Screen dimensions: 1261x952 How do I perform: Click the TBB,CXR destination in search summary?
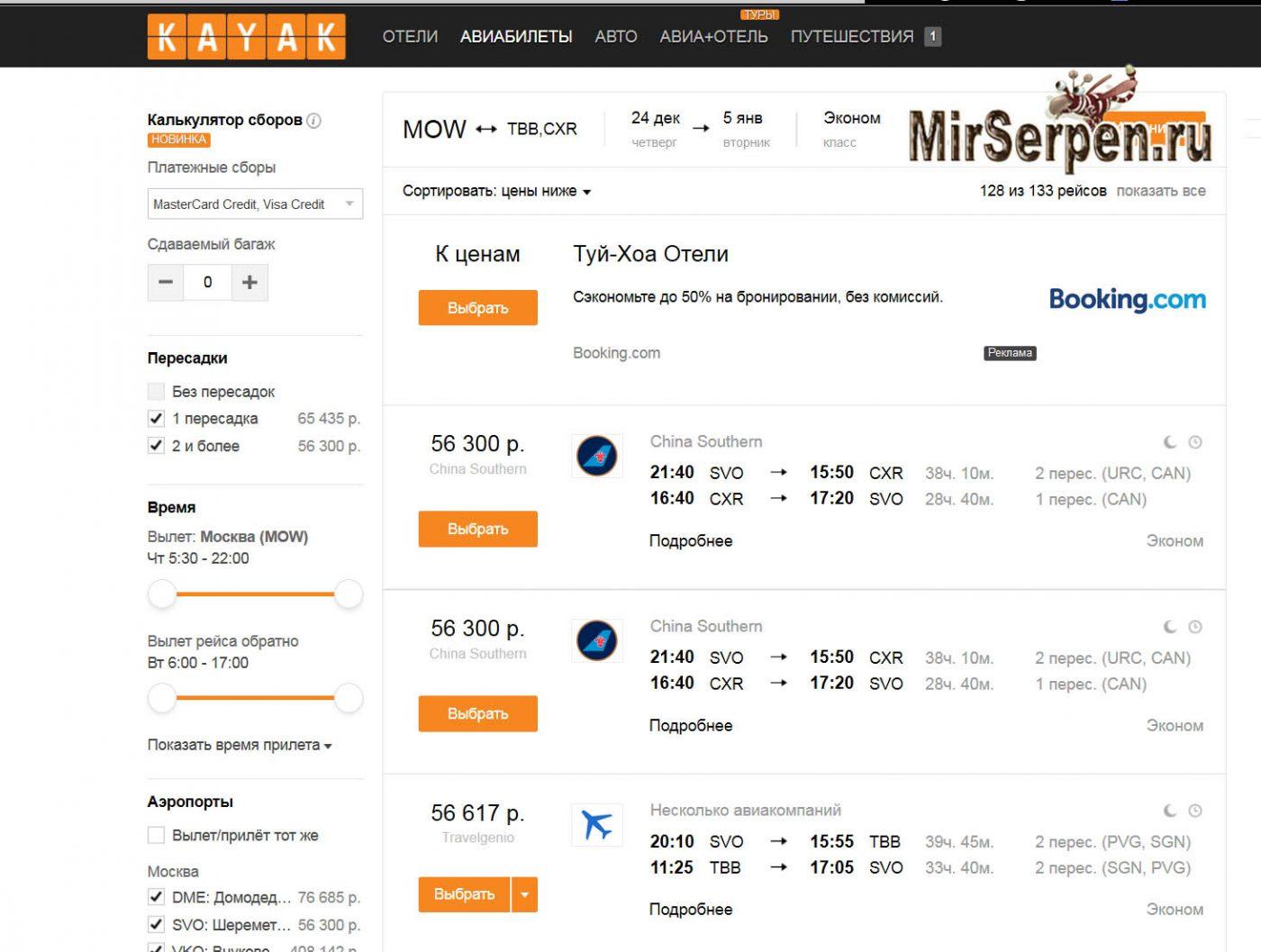click(x=542, y=129)
